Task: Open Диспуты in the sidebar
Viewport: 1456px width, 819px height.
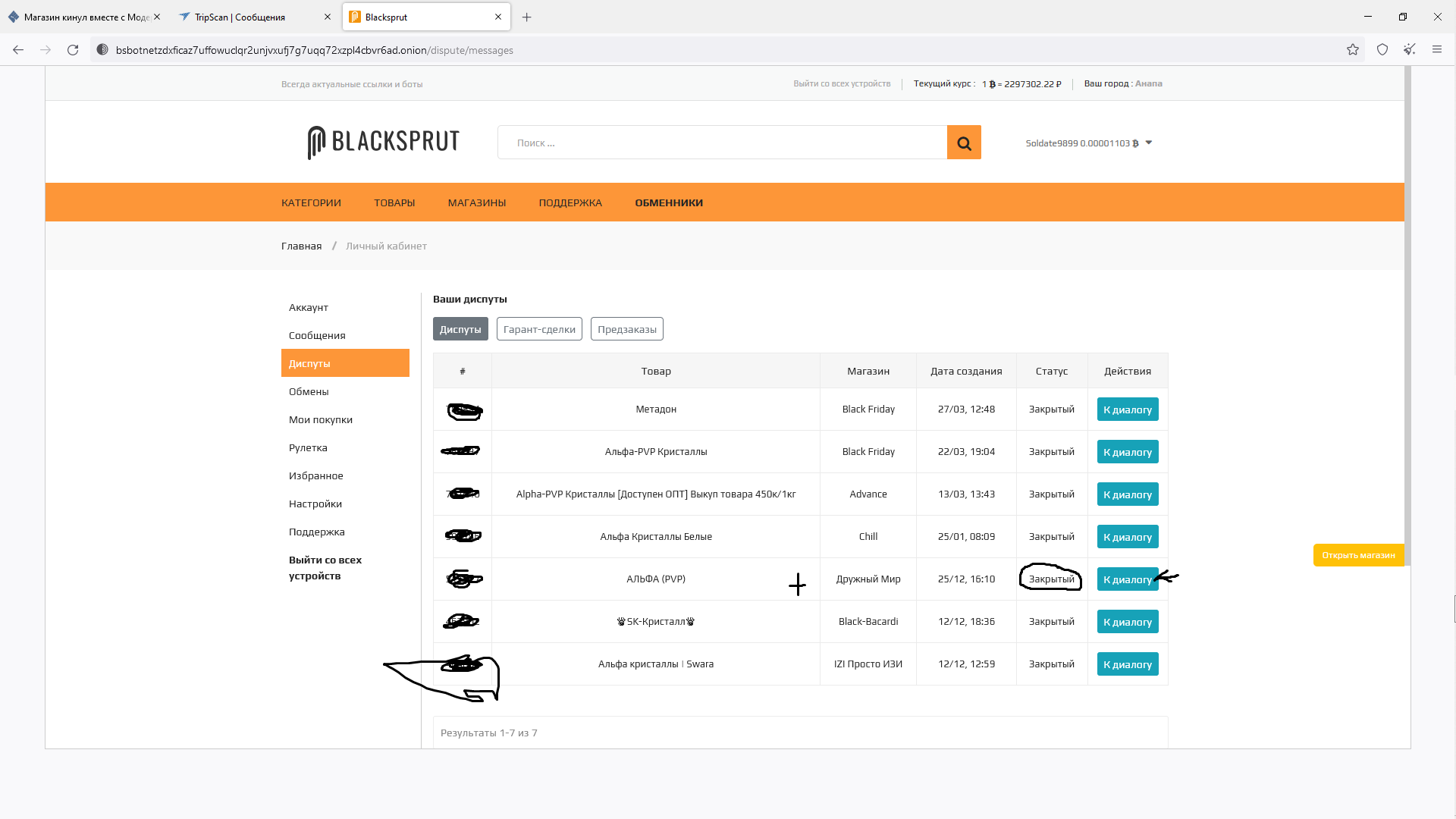Action: pos(345,363)
